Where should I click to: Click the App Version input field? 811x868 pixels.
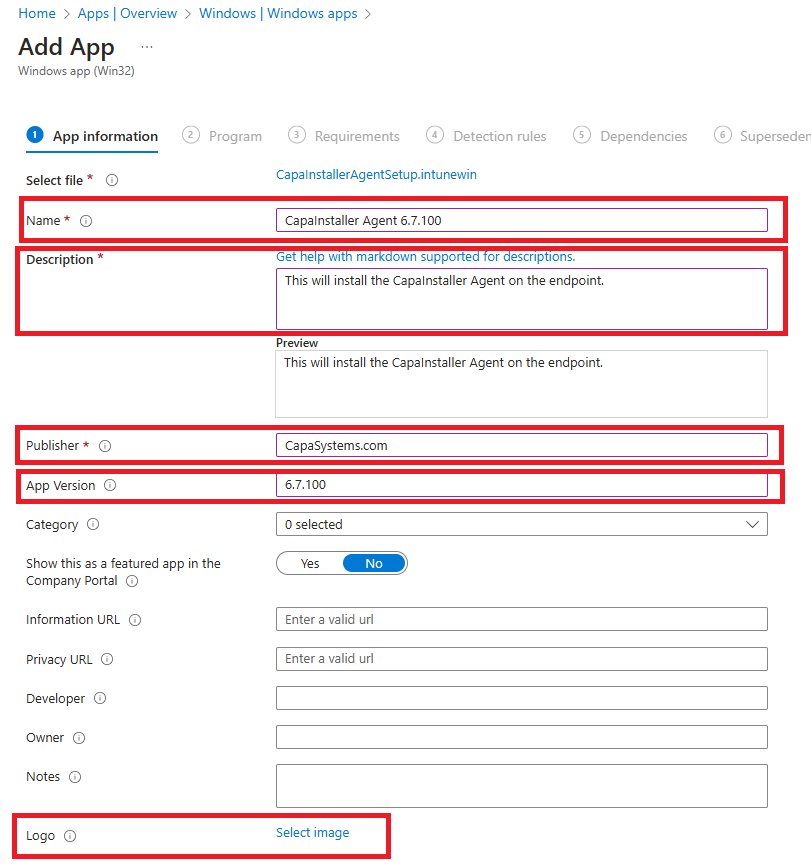click(521, 485)
